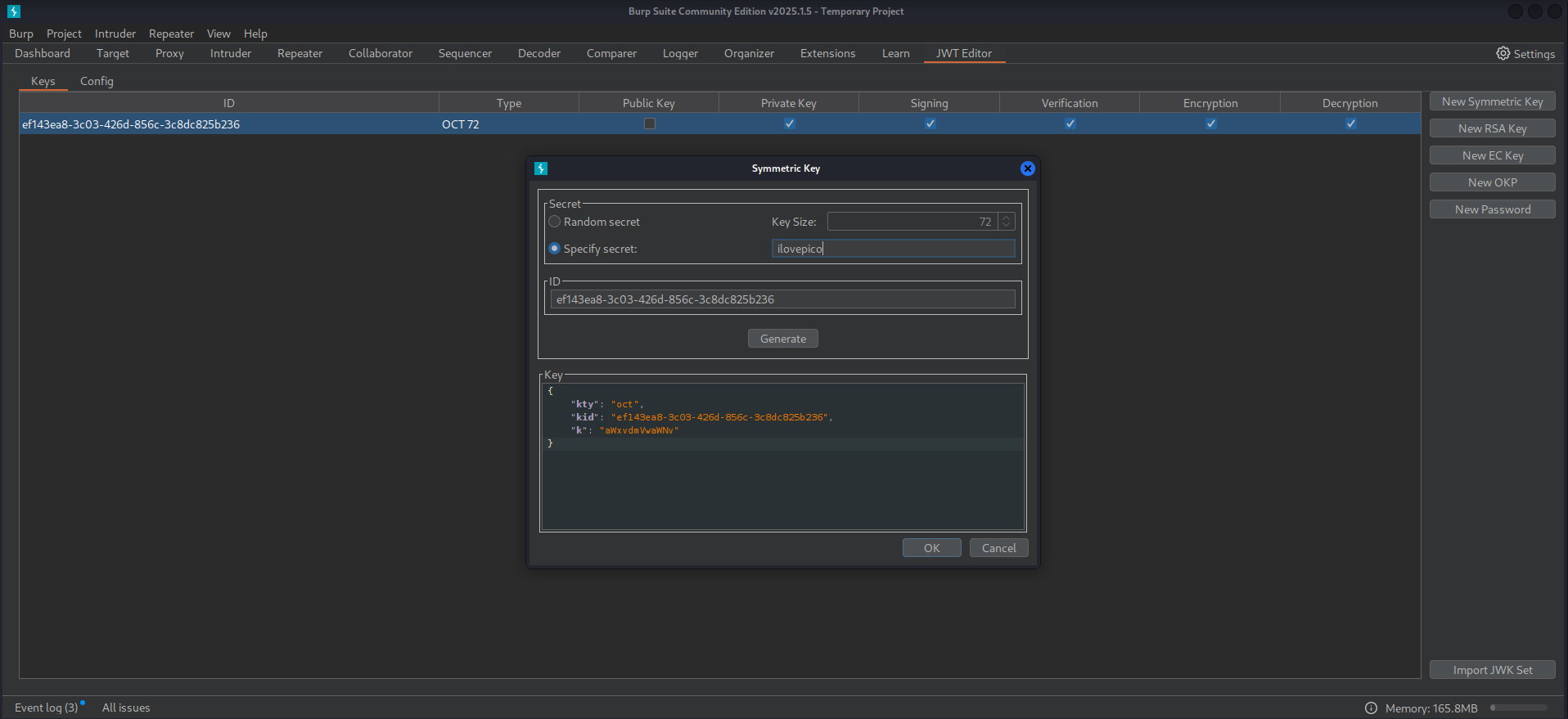Switch to the Collaborator tab
The width and height of the screenshot is (1568, 719).
[381, 53]
